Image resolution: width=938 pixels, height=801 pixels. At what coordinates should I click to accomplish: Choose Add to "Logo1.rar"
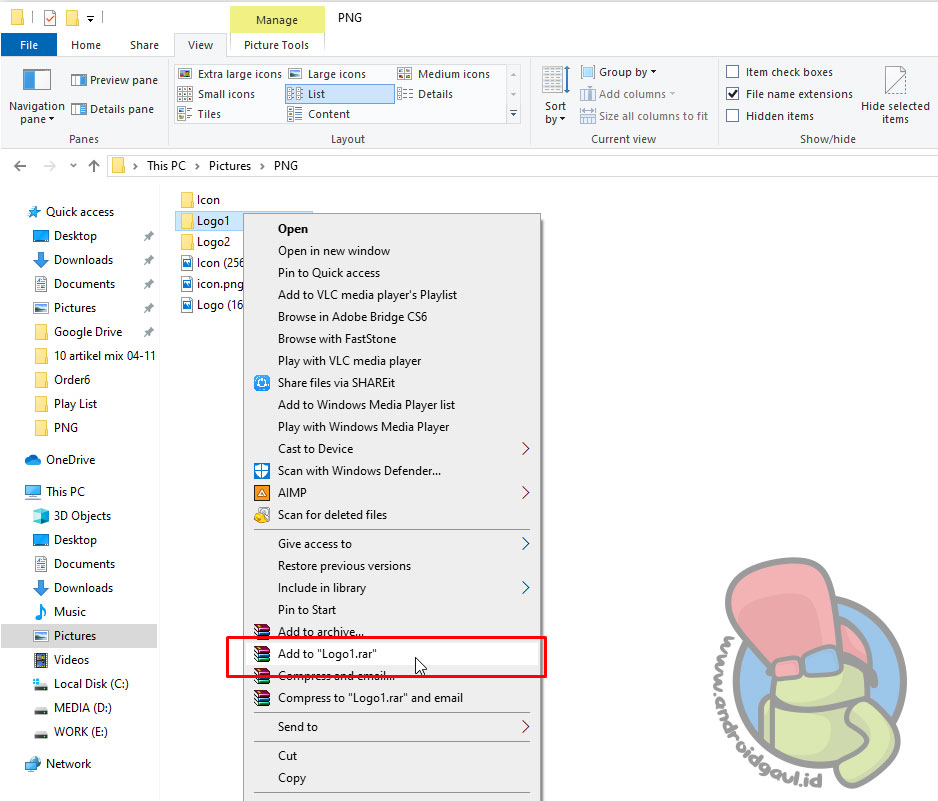[392, 654]
